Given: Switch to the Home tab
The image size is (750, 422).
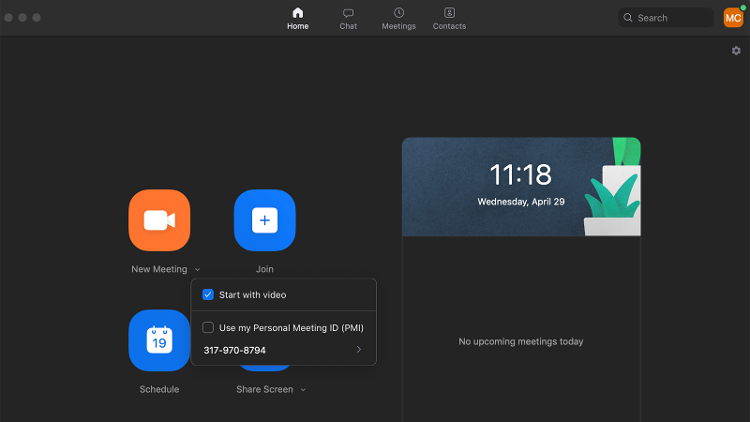Looking at the screenshot, I should click(x=298, y=19).
